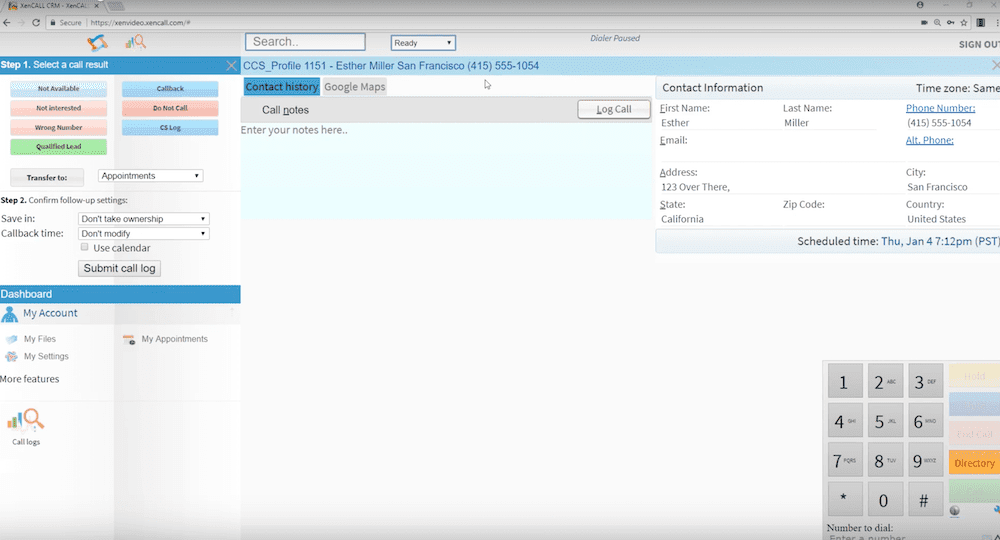Select Not Interested call result
1000x540 pixels.
(59, 108)
